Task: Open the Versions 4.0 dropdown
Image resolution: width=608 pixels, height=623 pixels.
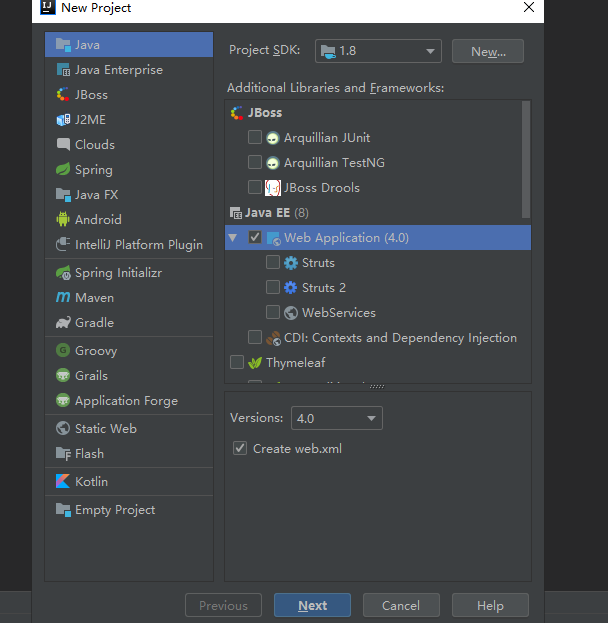Action: 337,418
